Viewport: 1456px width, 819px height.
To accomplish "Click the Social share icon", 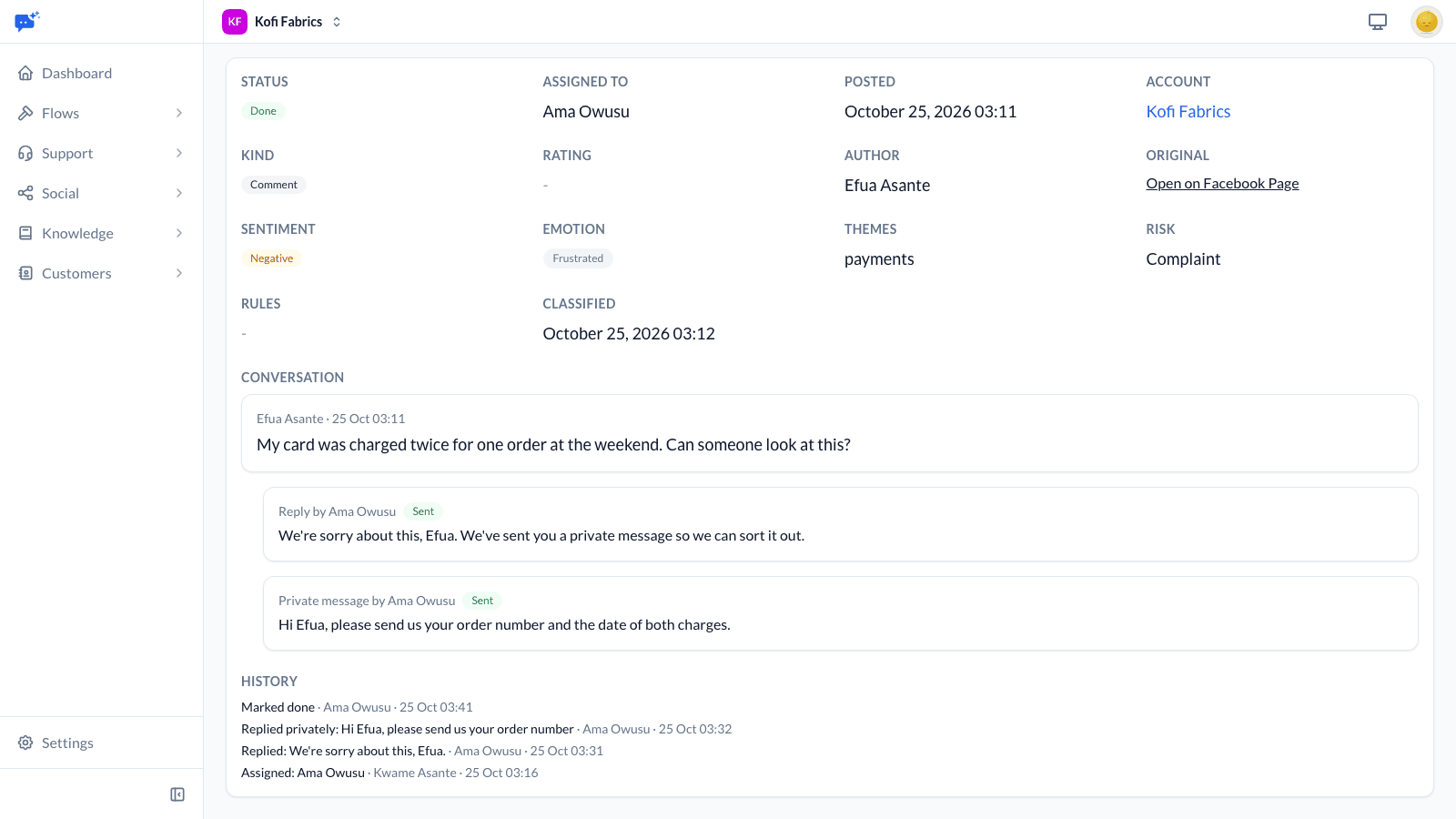I will tap(25, 193).
